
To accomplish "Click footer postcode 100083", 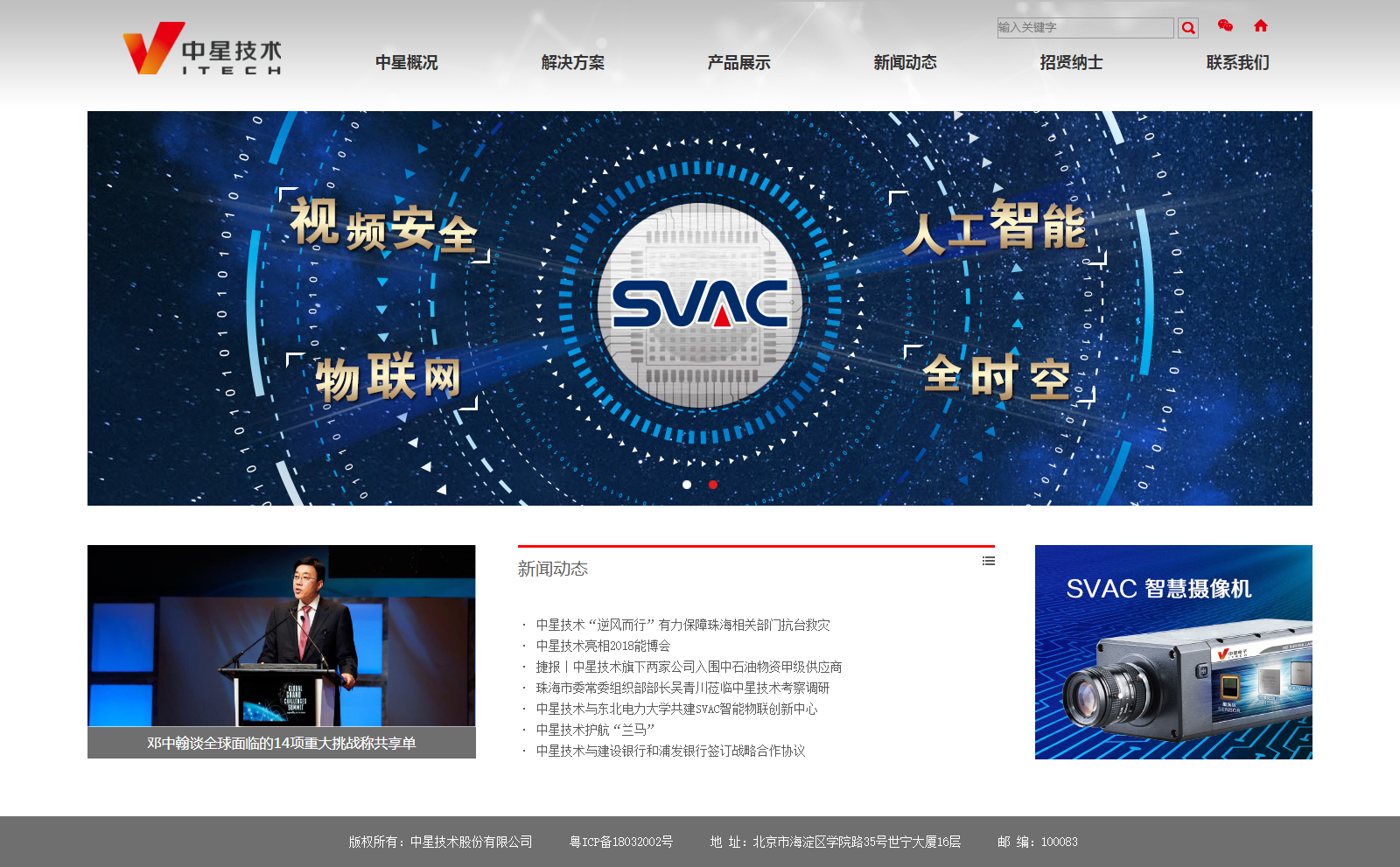I will 1038,842.
